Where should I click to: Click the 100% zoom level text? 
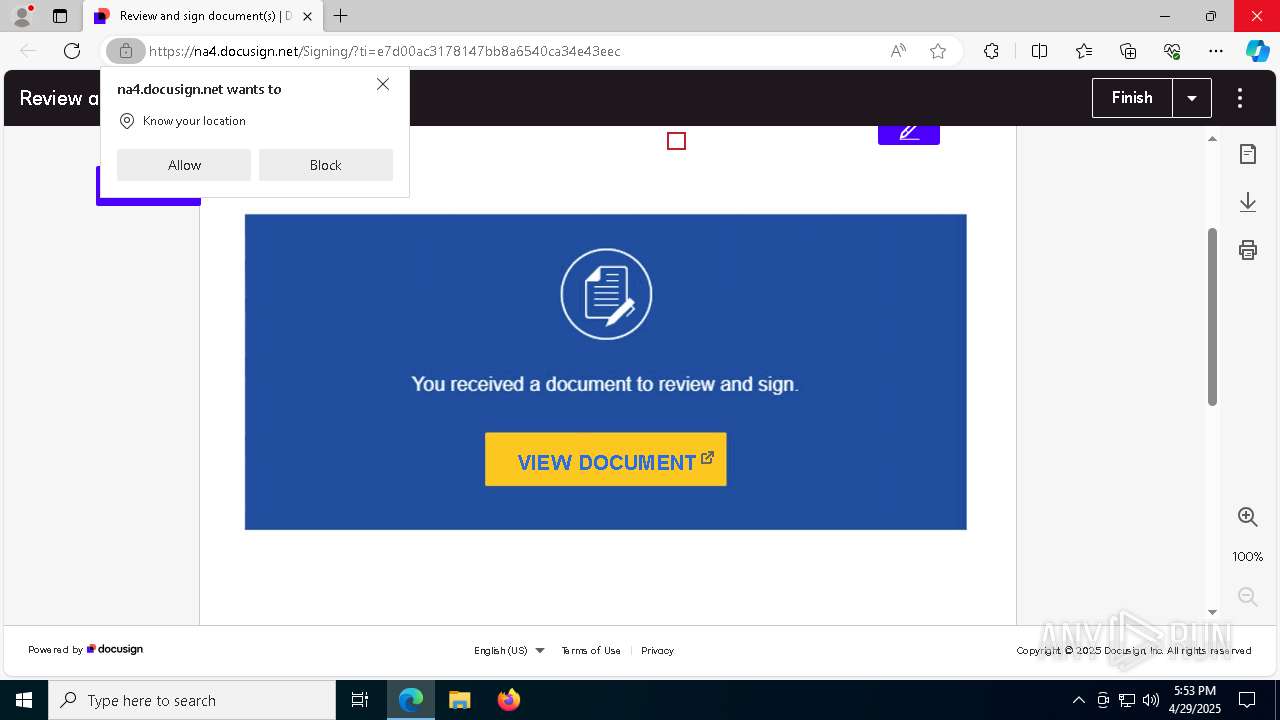1248,557
